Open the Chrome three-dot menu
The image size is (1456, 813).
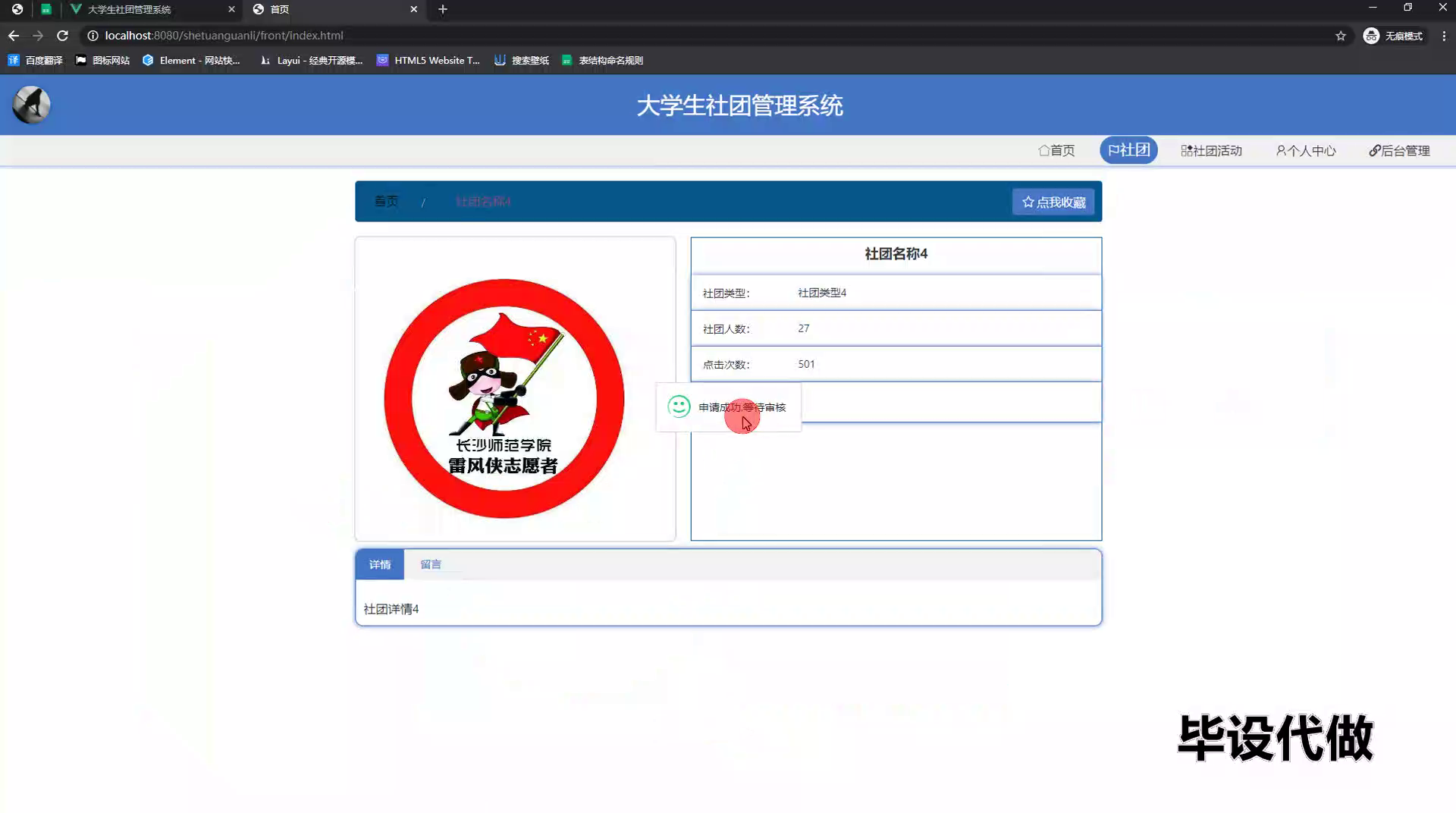[1444, 36]
